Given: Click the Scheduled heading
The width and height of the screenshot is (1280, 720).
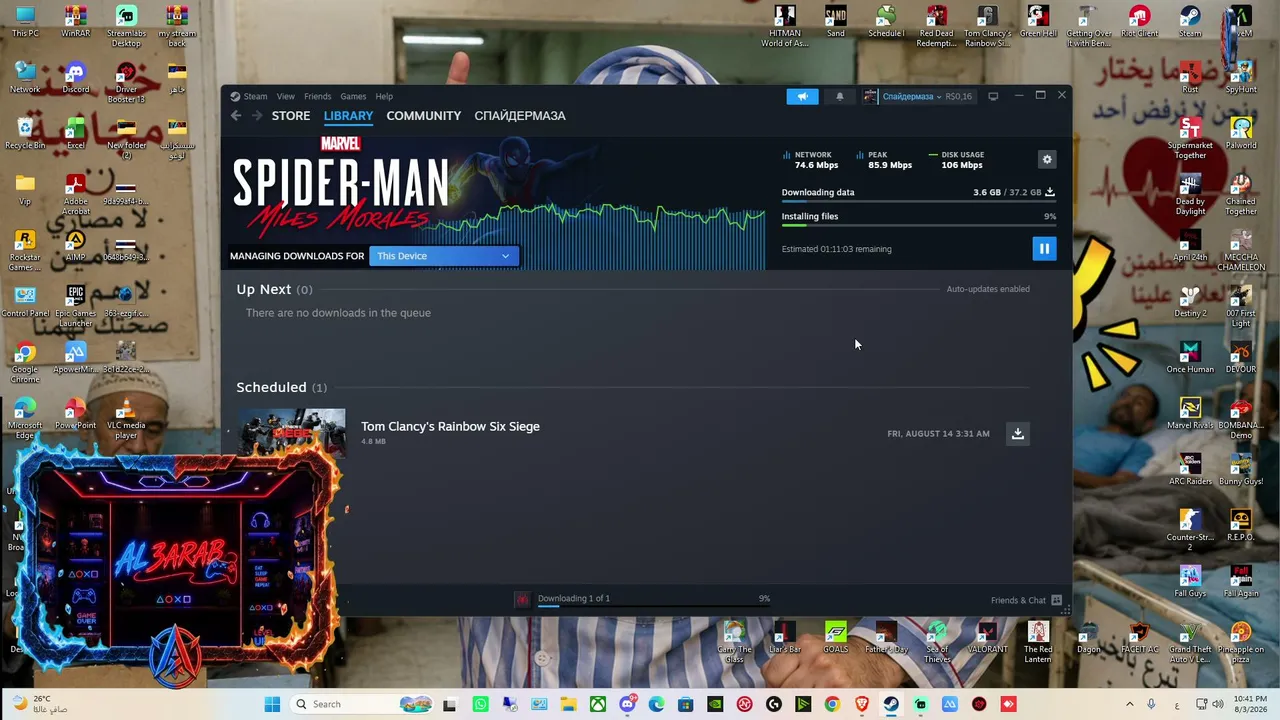Looking at the screenshot, I should (x=271, y=387).
